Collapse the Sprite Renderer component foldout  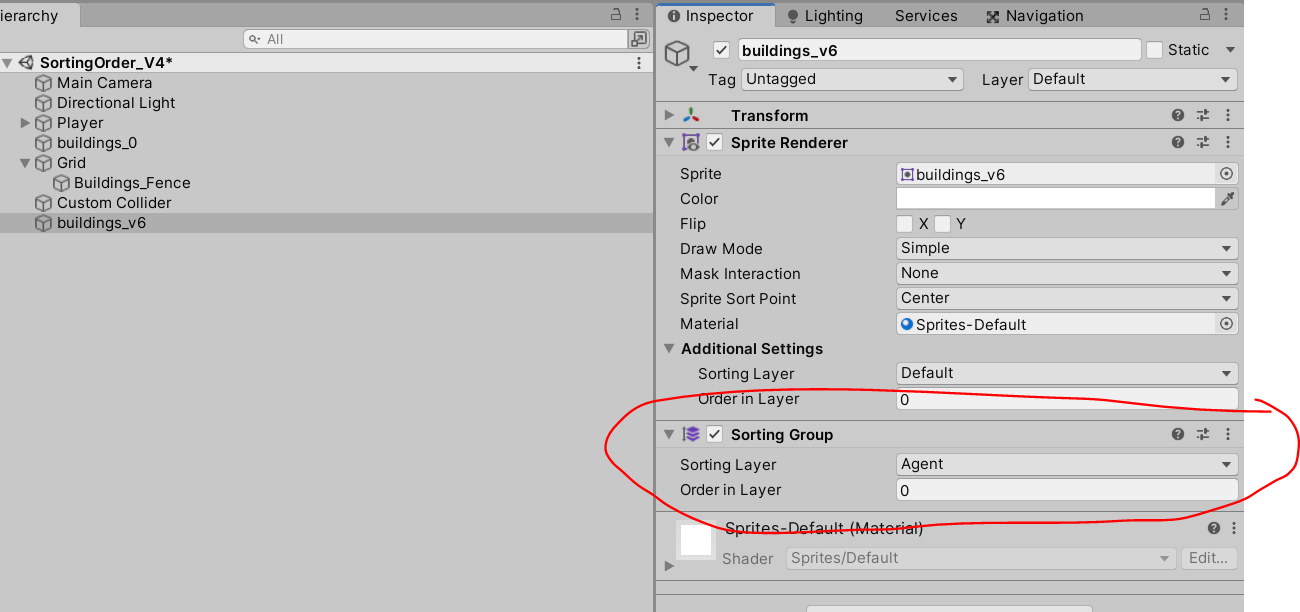coord(670,143)
